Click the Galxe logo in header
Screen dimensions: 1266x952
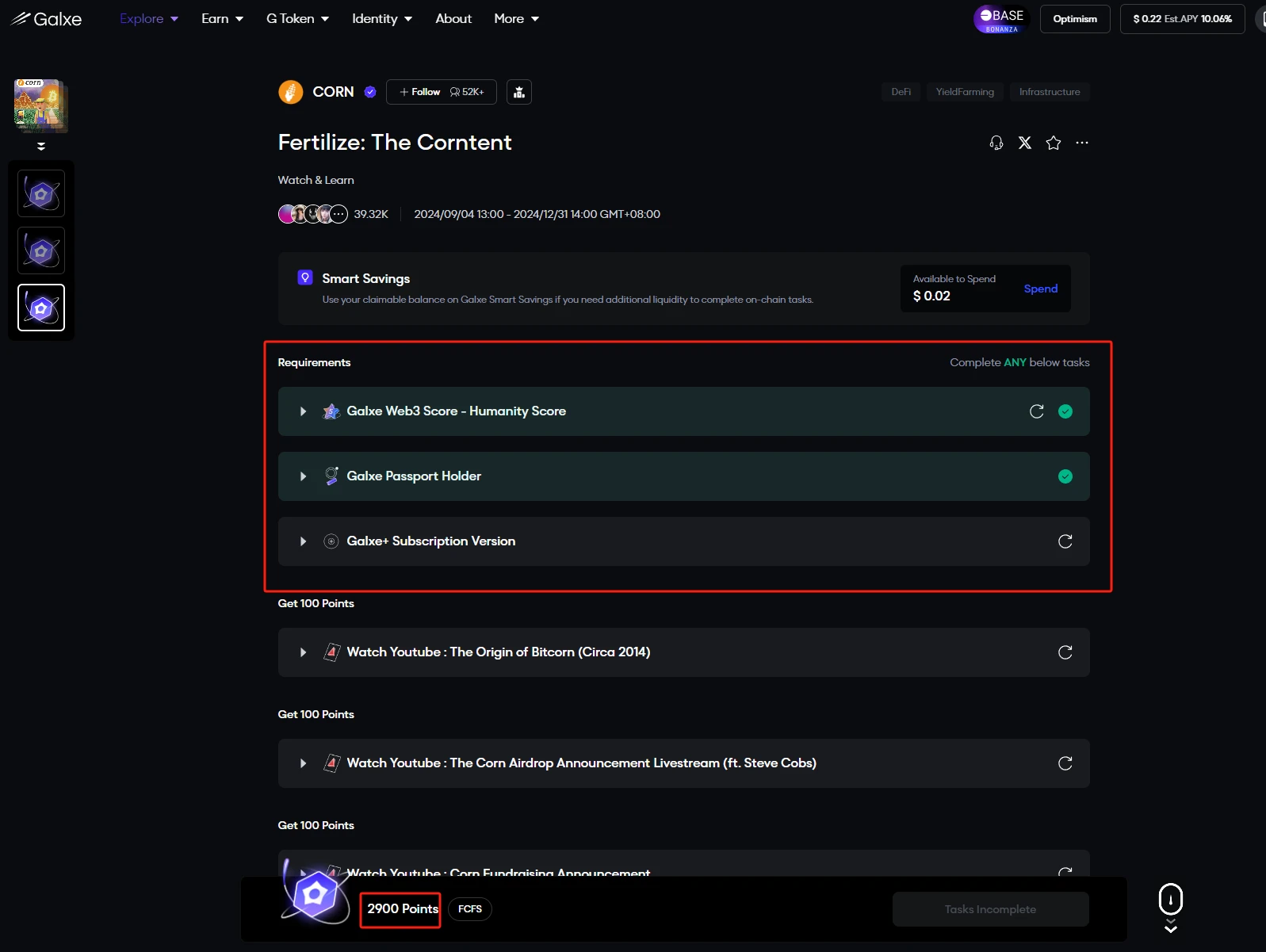[x=46, y=19]
